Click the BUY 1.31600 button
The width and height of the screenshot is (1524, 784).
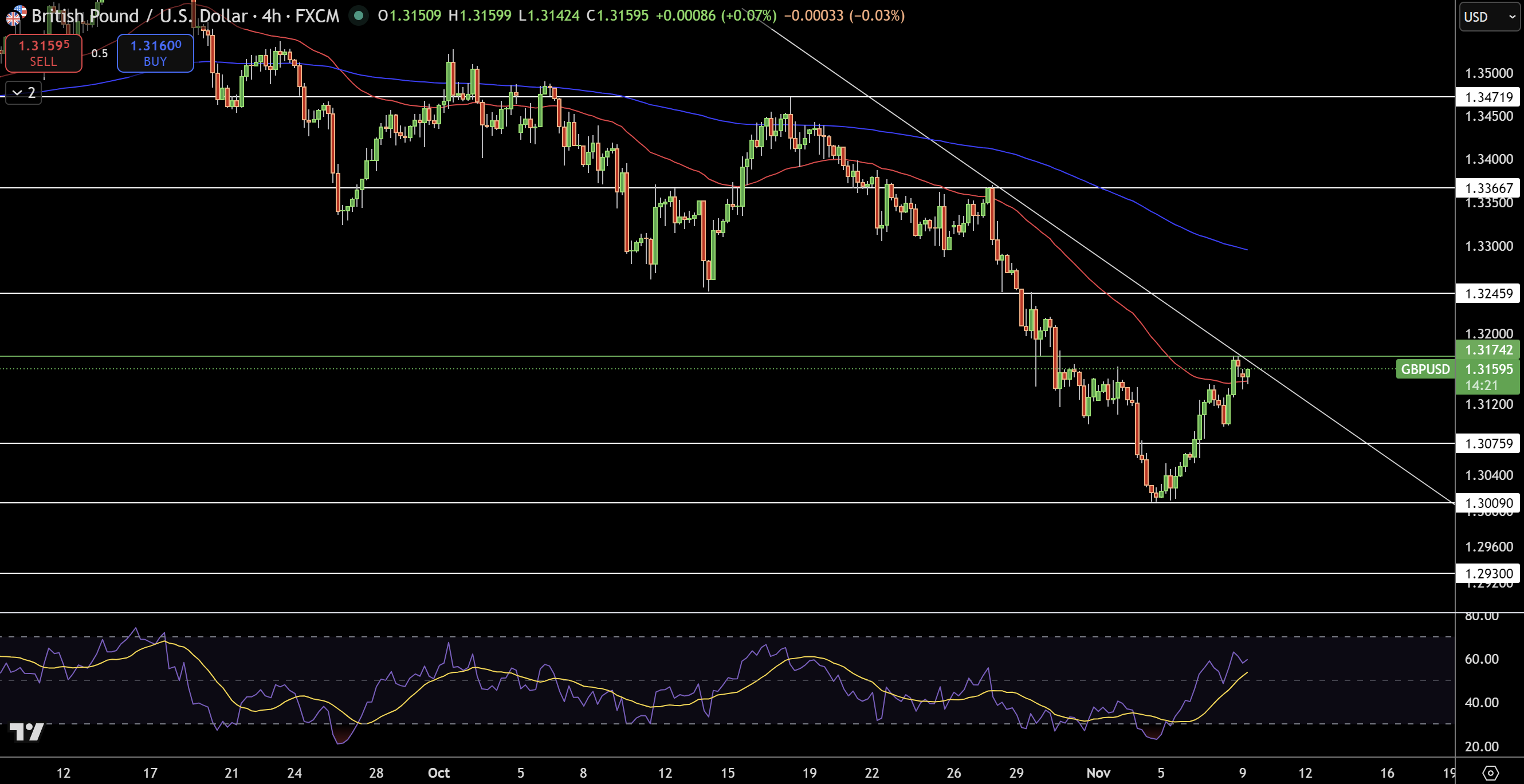155,53
